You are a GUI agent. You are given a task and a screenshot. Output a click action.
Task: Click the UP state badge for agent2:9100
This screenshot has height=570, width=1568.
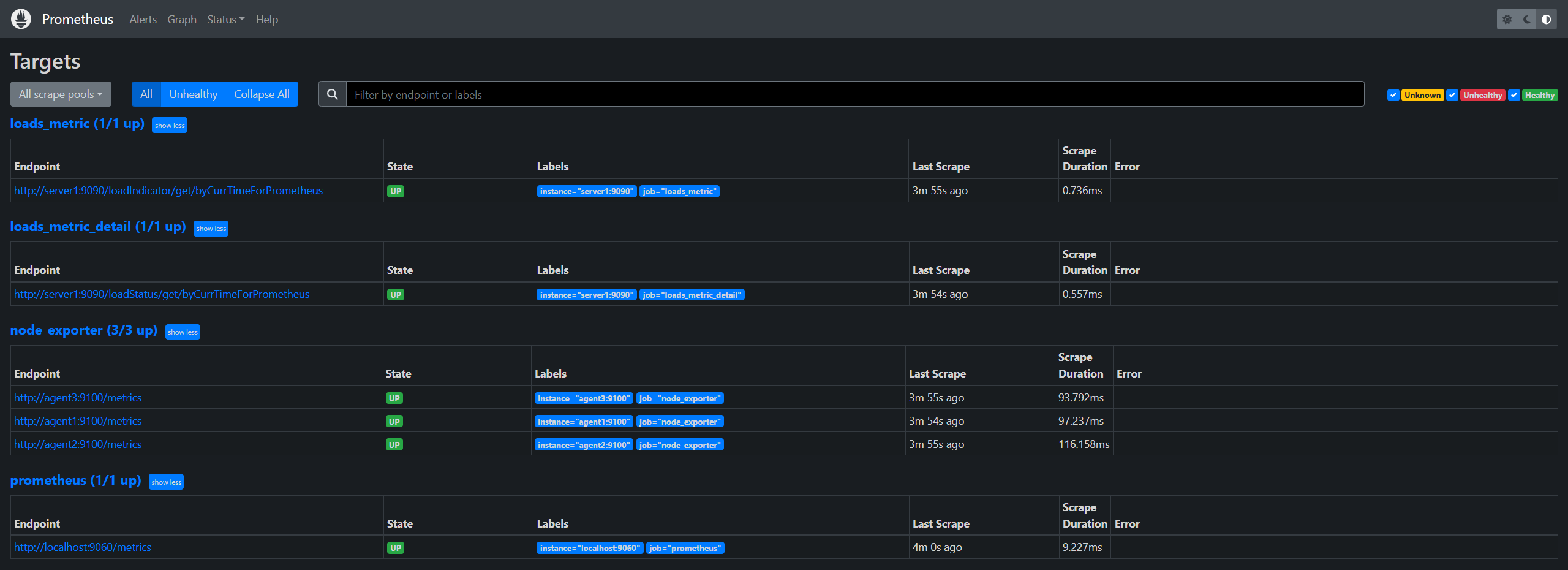pyautogui.click(x=394, y=445)
